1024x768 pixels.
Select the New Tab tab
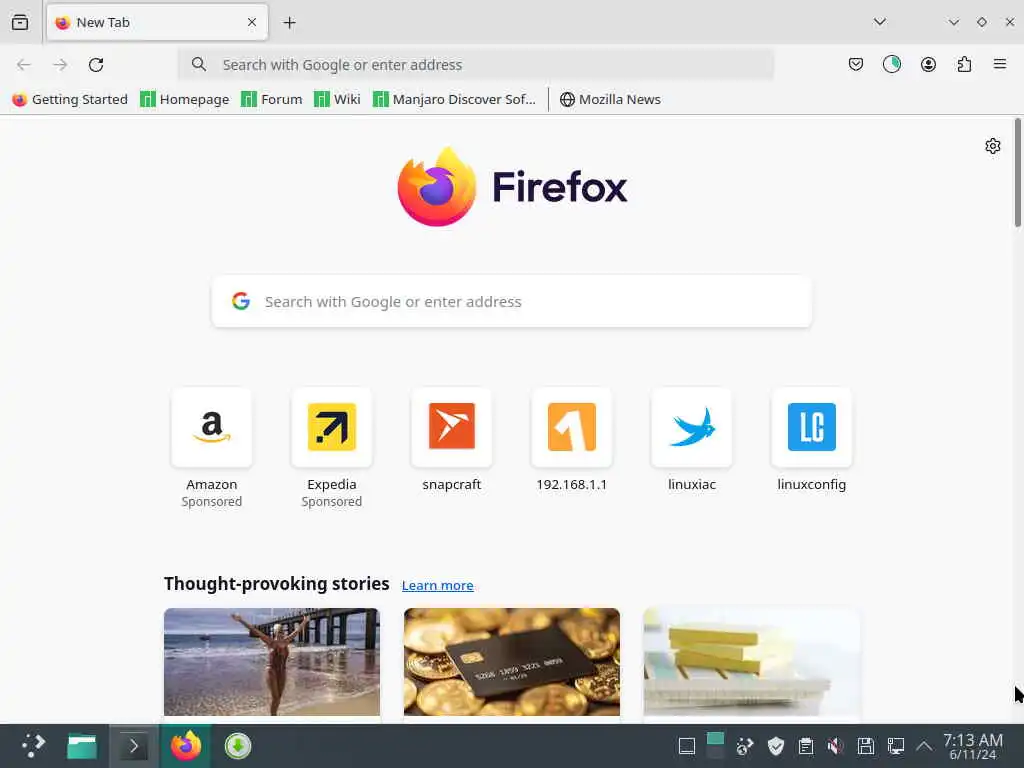157,22
